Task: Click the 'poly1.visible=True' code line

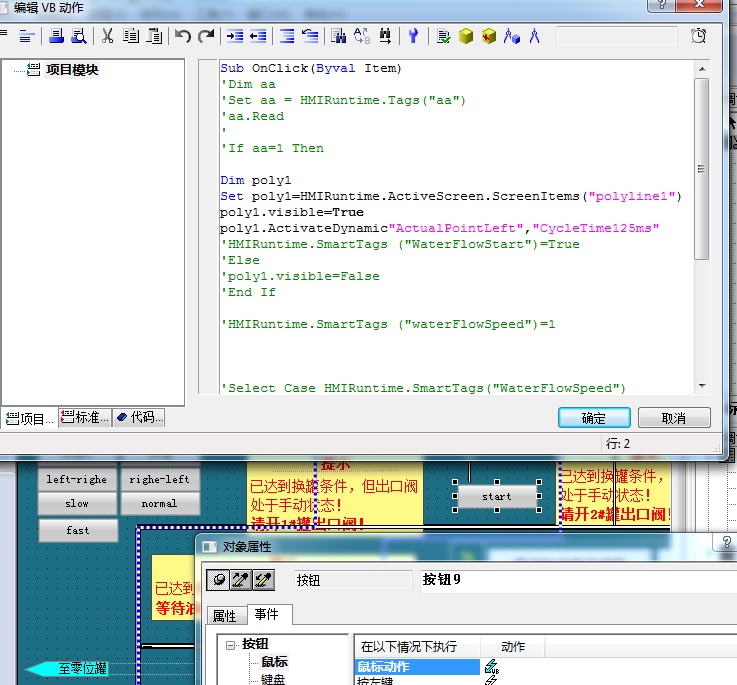Action: pyautogui.click(x=292, y=212)
